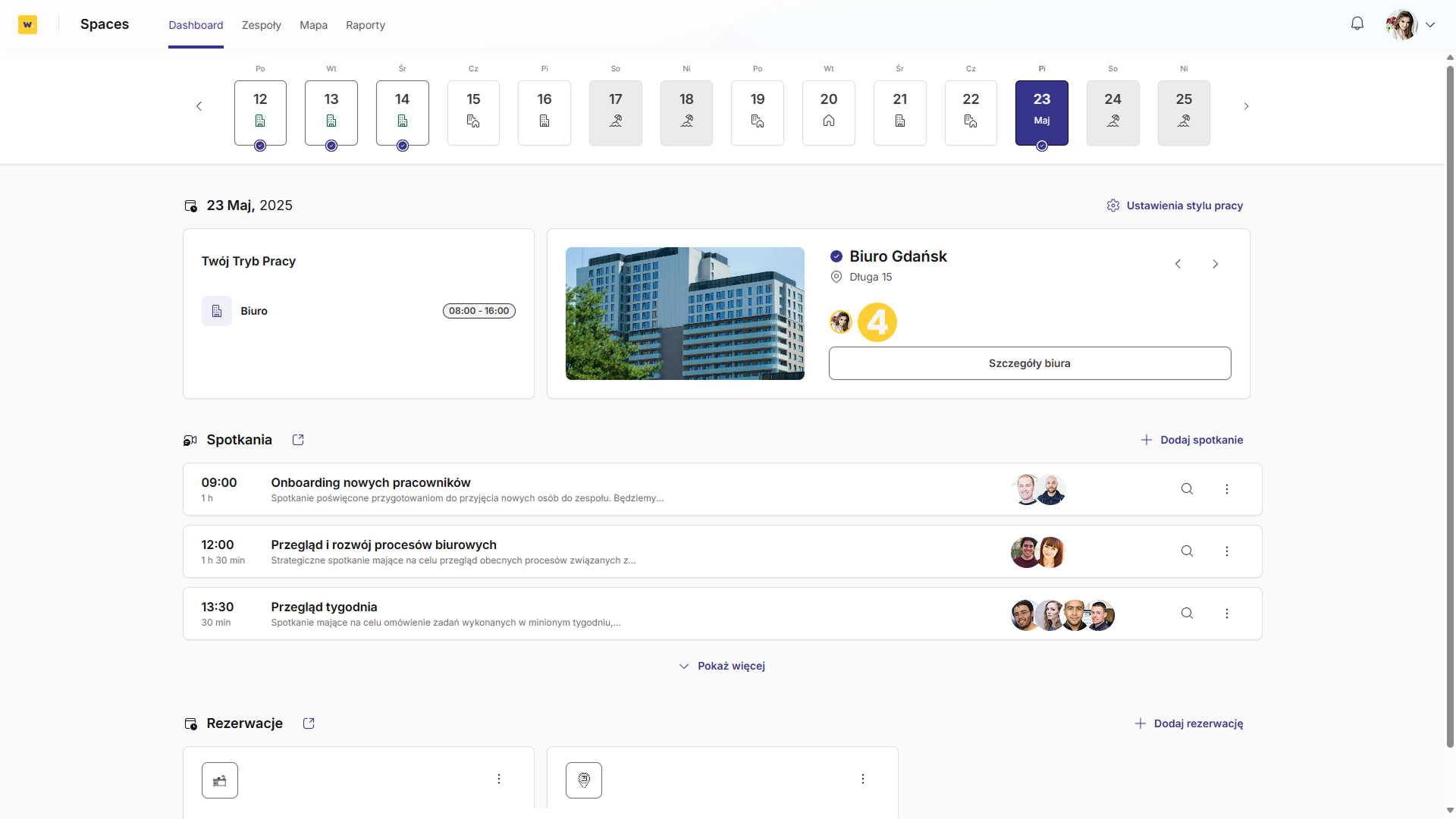
Task: Open the Zespoły tab
Action: [262, 25]
